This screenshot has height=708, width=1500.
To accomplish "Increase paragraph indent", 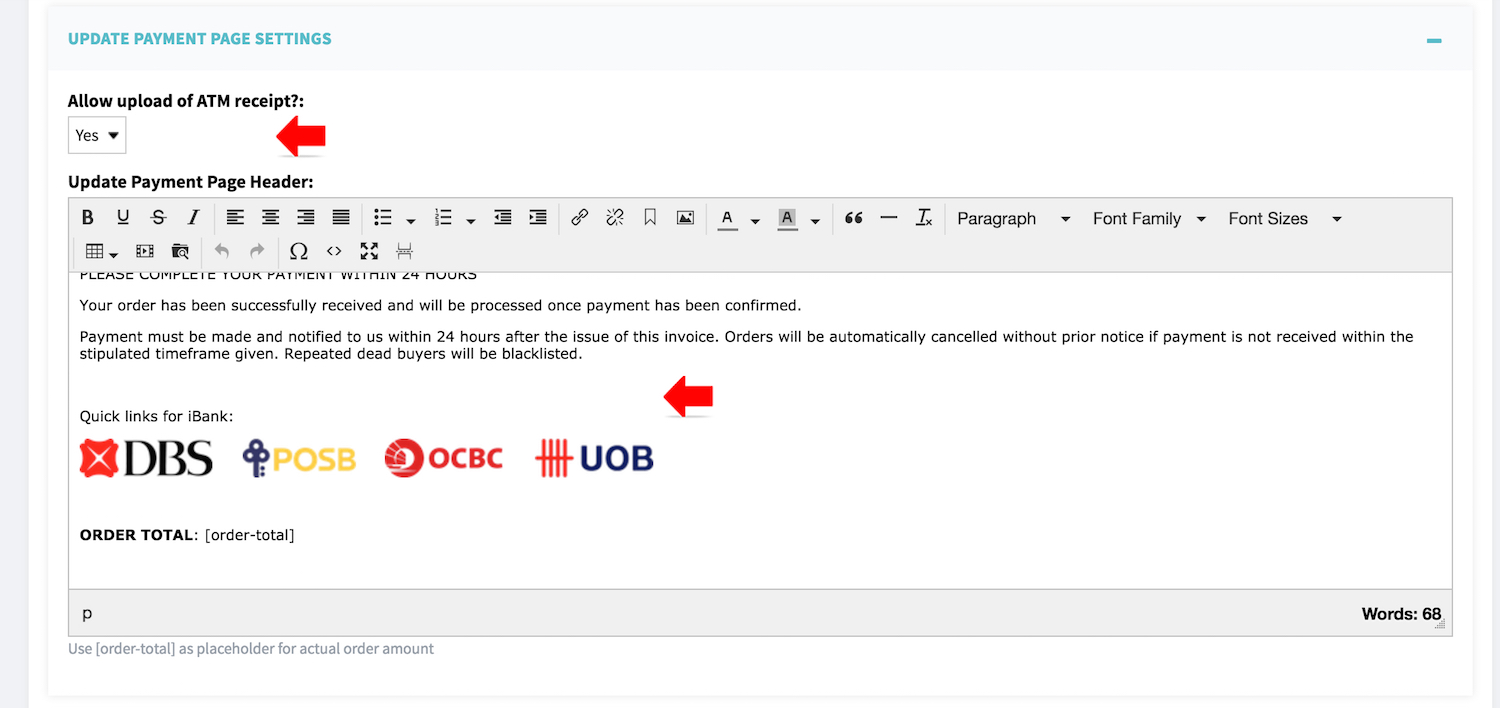I will click(x=538, y=218).
